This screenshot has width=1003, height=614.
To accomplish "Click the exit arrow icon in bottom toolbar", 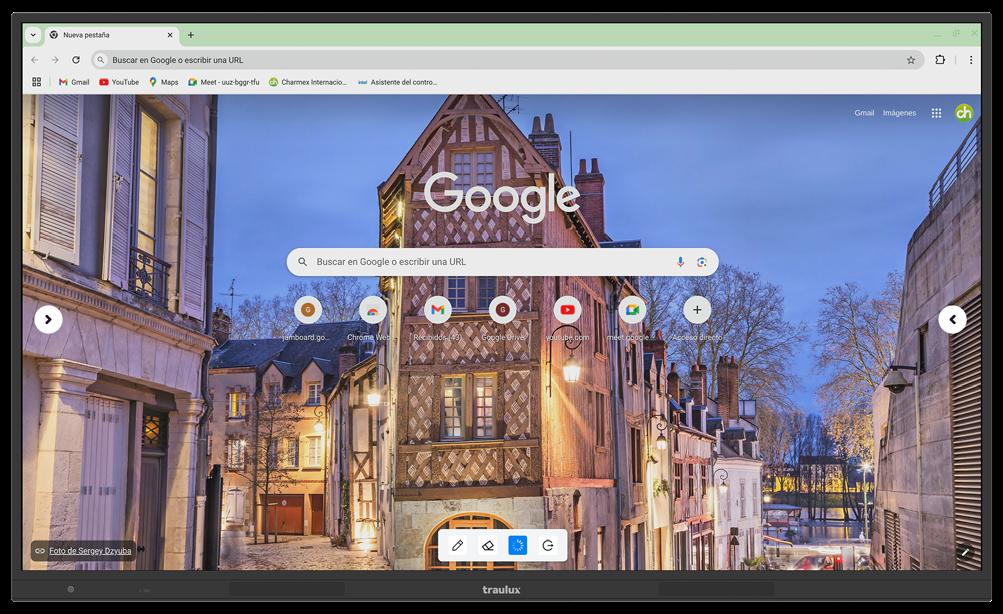I will point(548,546).
